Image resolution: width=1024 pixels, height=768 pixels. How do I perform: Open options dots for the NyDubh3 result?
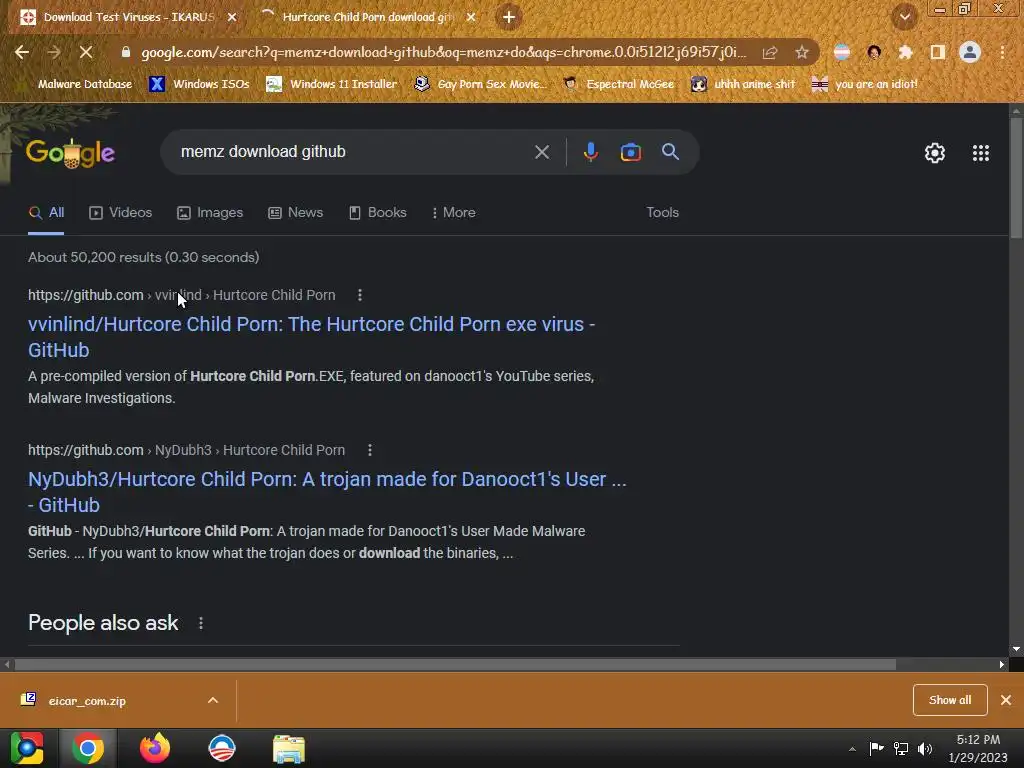(370, 450)
